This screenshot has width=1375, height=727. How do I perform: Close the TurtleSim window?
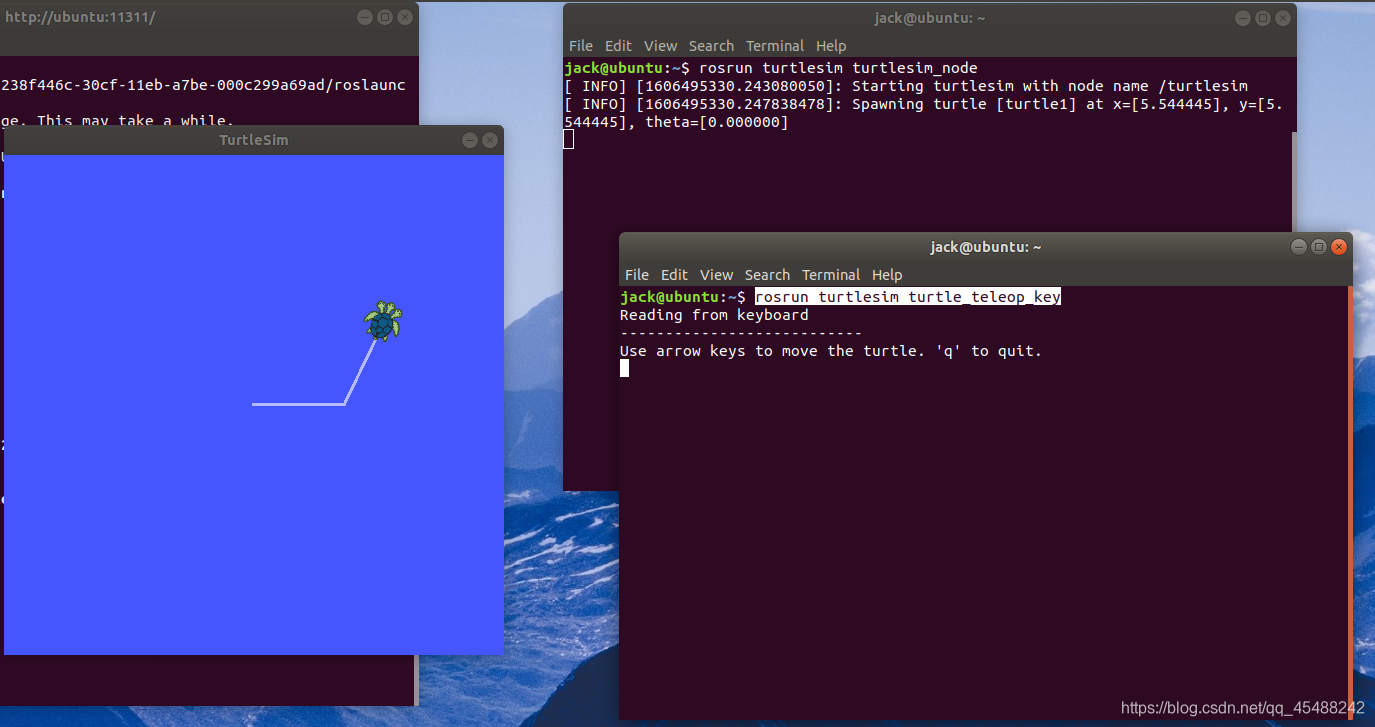click(490, 140)
